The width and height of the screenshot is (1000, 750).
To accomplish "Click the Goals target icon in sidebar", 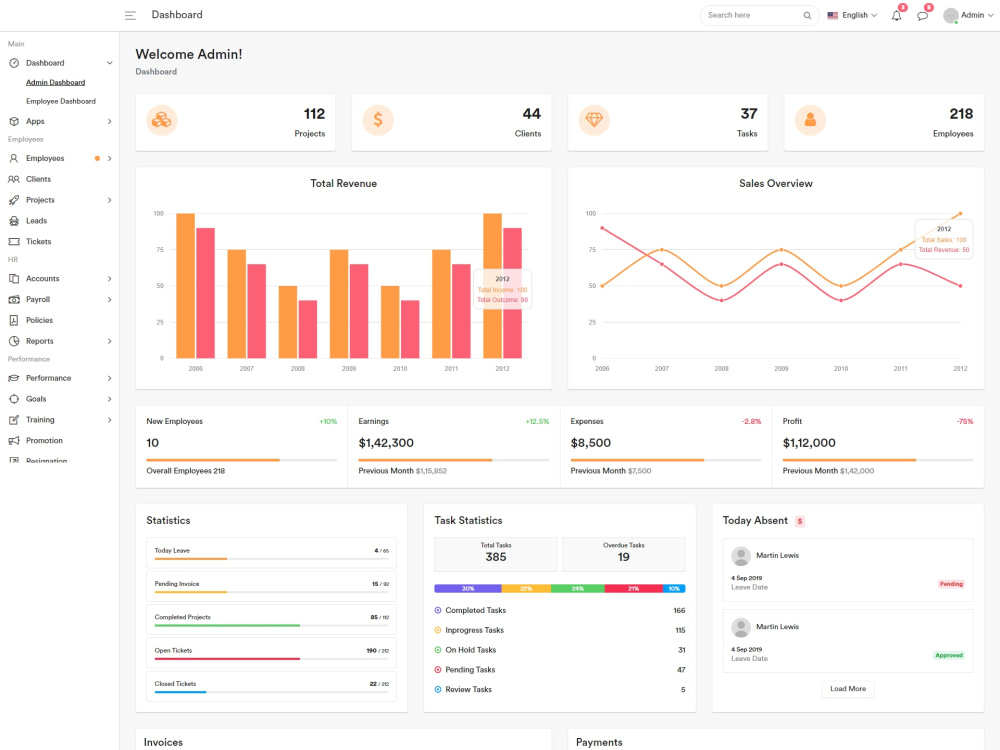I will [x=14, y=399].
